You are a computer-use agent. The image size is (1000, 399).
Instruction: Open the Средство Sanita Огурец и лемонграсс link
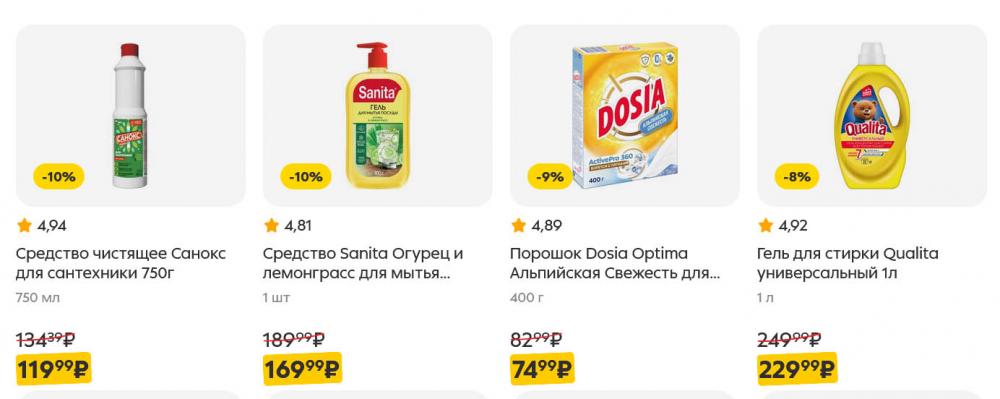tap(363, 264)
